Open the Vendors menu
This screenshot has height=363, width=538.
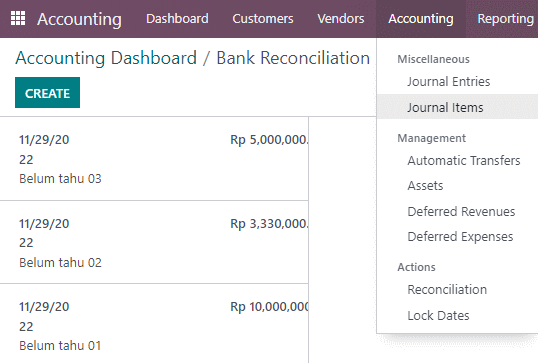coord(341,19)
